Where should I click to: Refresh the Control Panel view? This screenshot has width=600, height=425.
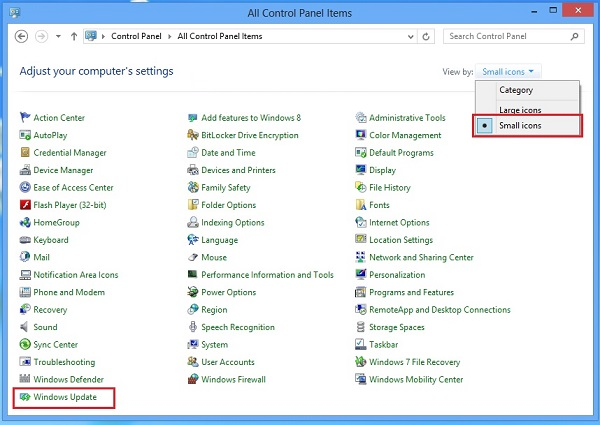[x=427, y=36]
